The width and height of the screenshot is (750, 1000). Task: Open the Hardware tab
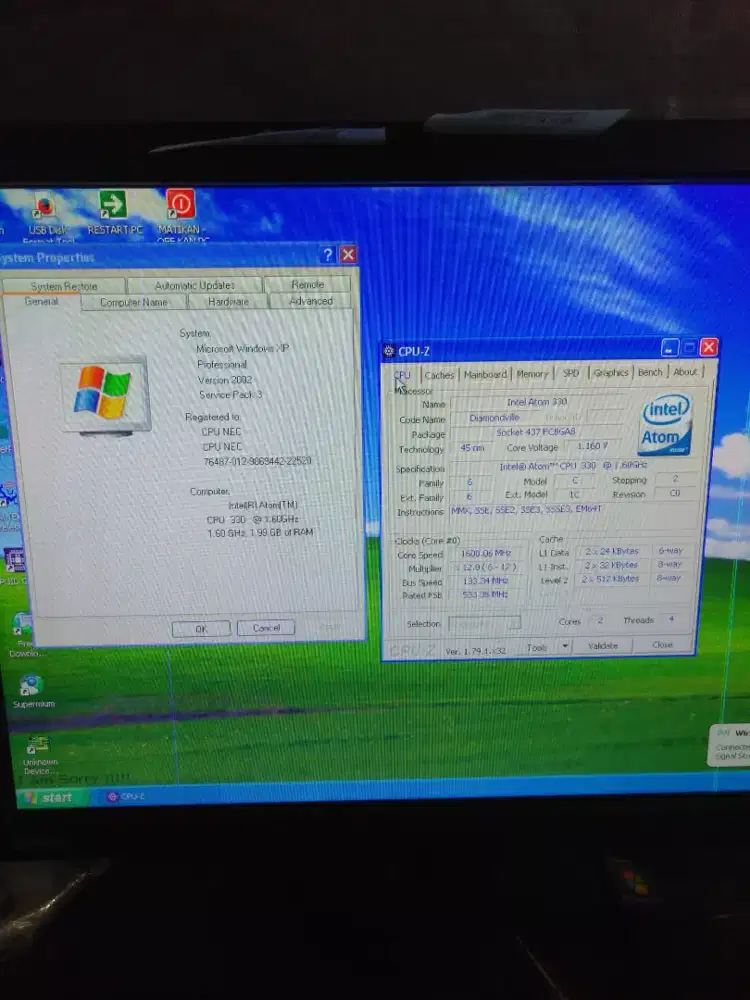(x=228, y=301)
